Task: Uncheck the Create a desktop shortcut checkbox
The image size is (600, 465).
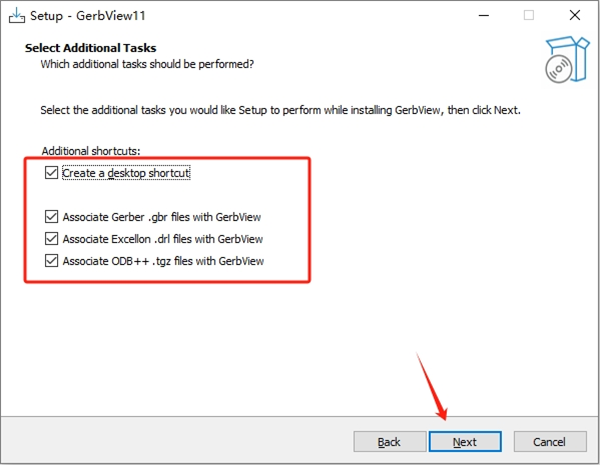Action: click(x=52, y=173)
